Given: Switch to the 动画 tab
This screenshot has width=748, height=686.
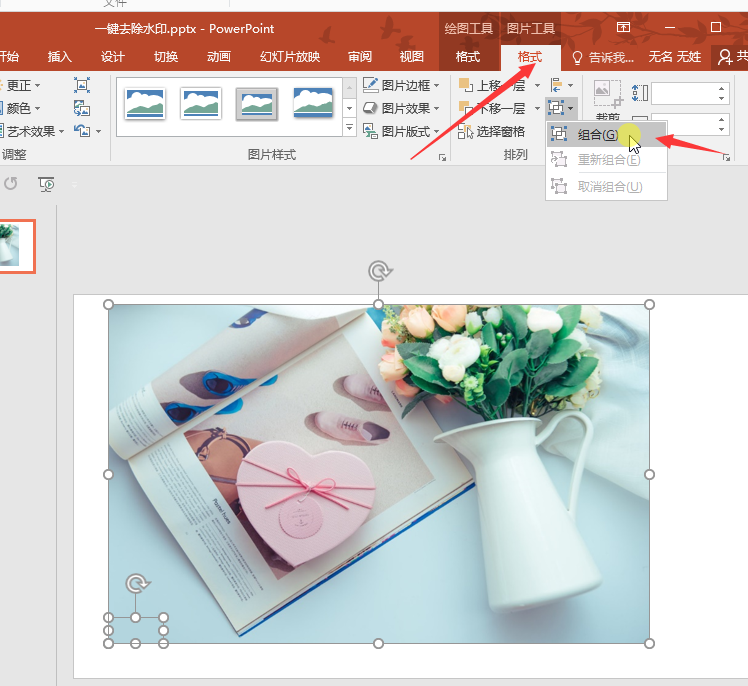Looking at the screenshot, I should pos(218,57).
